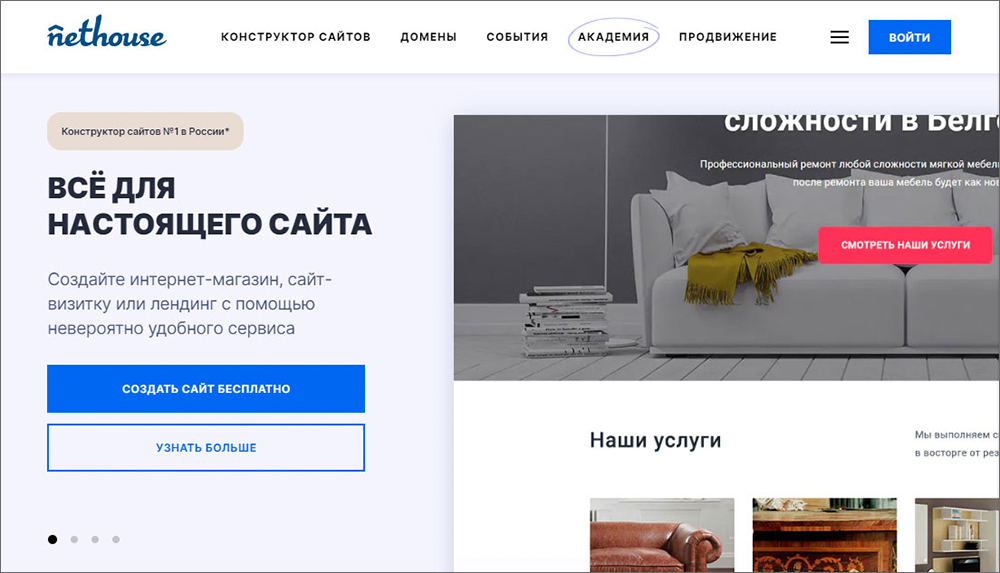Open Конструктор сайтов menu item

[x=296, y=37]
